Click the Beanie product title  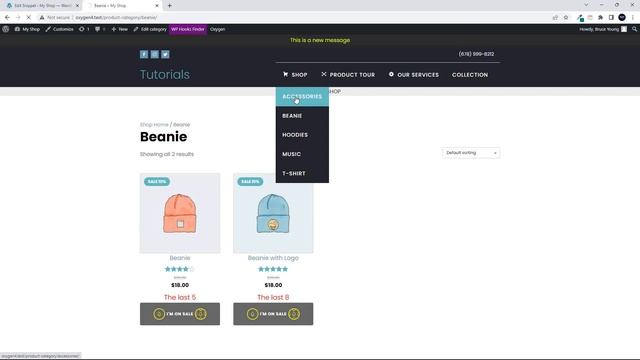(x=180, y=258)
